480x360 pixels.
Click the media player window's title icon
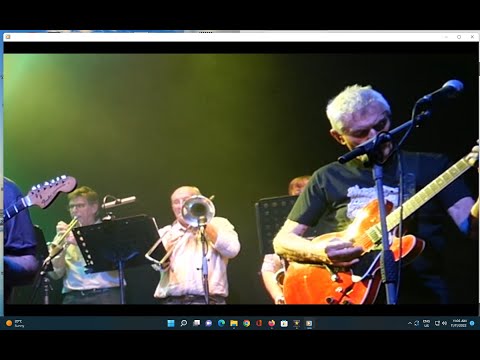point(8,37)
